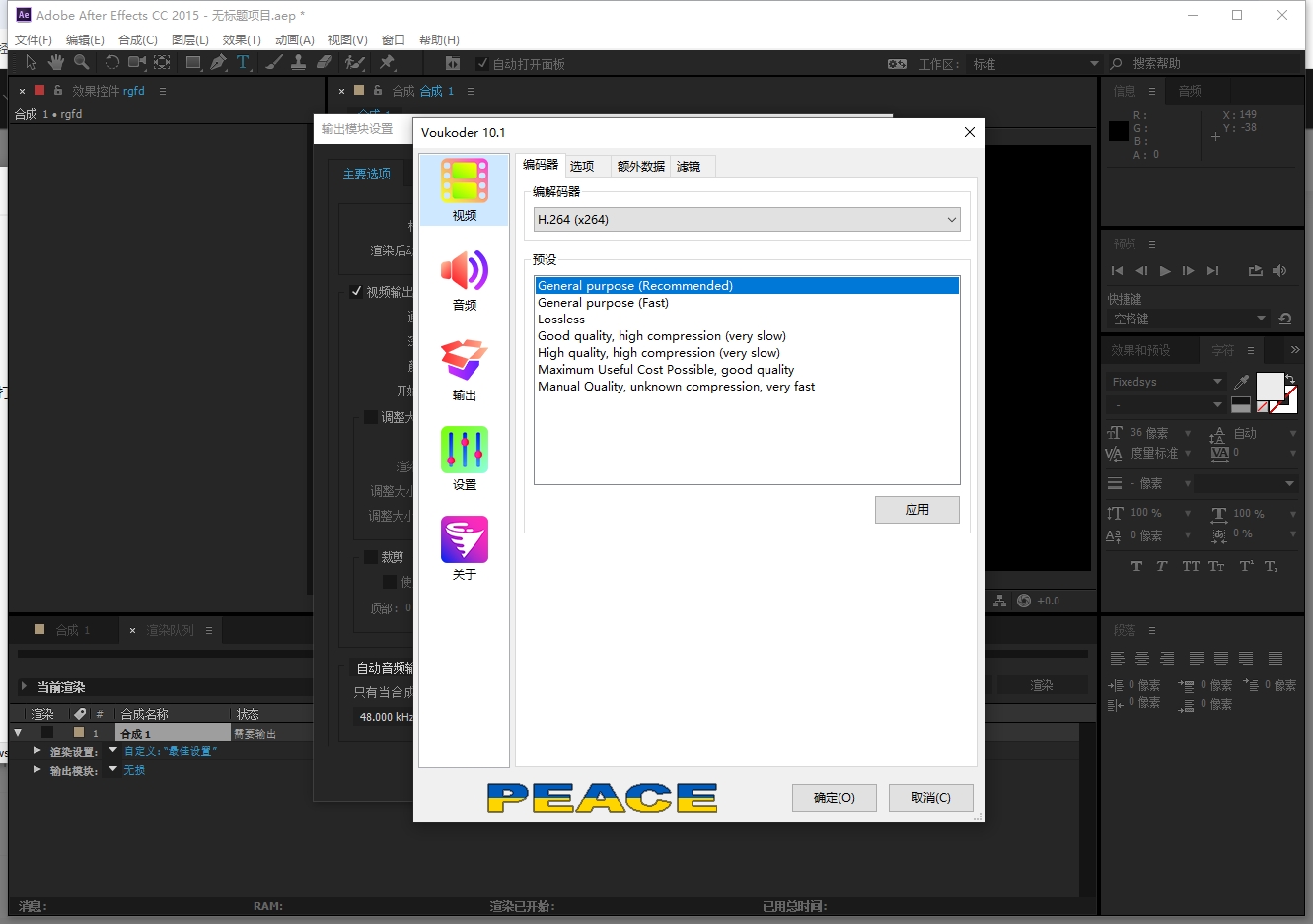Viewport: 1313px width, 924px height.
Task: Open the 效果(T) menu
Action: point(242,39)
